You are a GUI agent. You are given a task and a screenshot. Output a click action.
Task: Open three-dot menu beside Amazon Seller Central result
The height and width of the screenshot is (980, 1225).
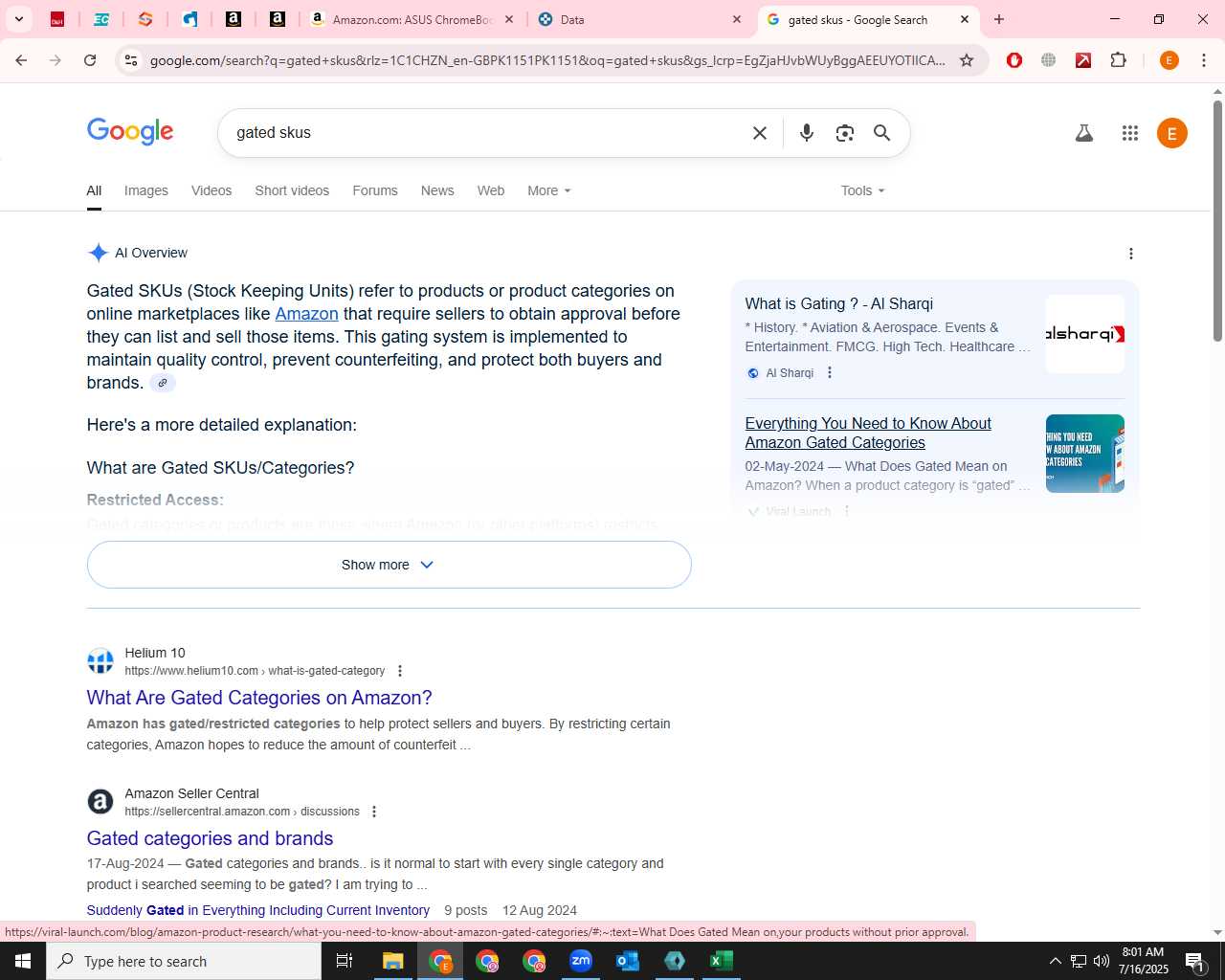pos(374,812)
